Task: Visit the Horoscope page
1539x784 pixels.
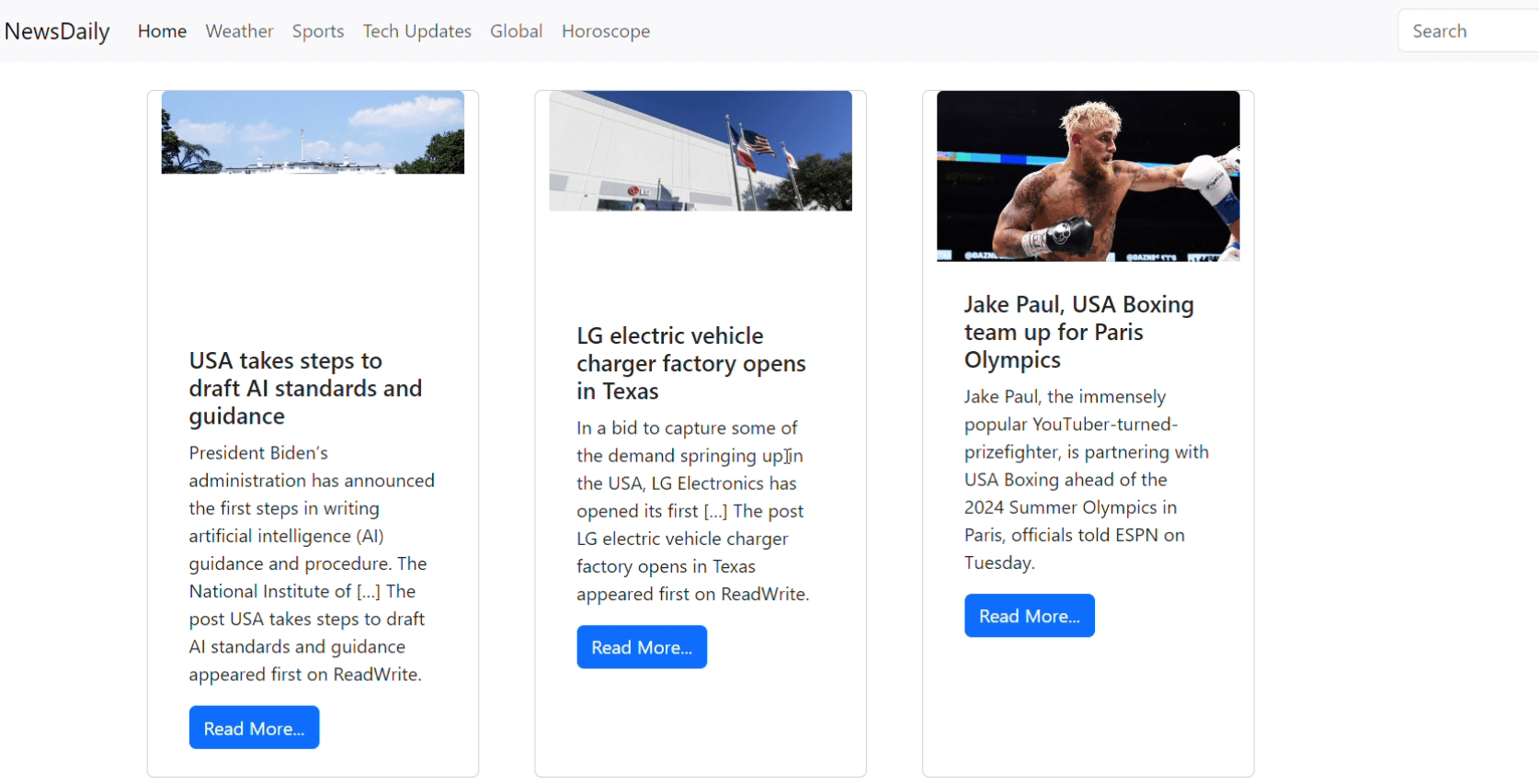Action: pyautogui.click(x=606, y=31)
